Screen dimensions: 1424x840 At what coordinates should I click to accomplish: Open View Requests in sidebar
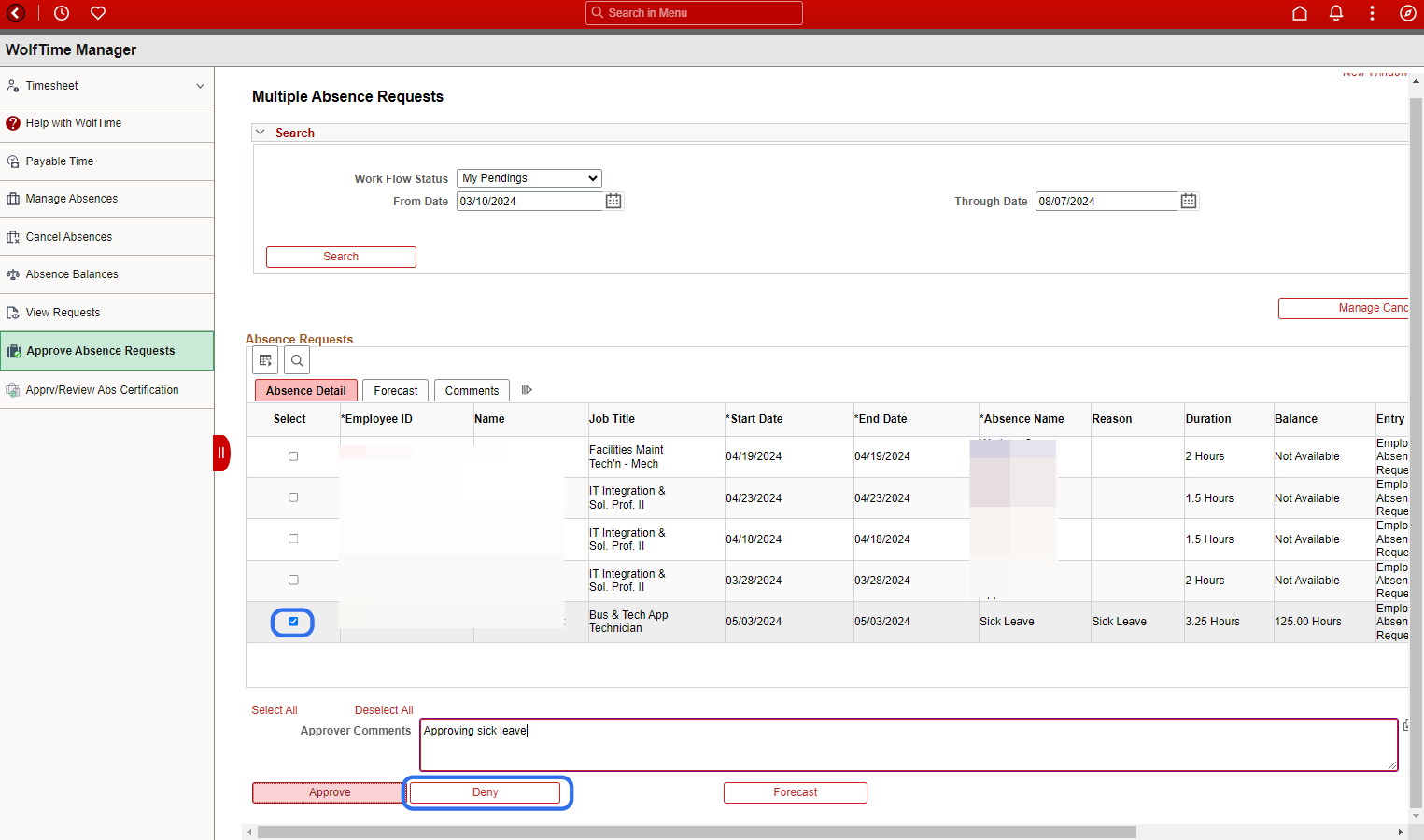pos(107,313)
